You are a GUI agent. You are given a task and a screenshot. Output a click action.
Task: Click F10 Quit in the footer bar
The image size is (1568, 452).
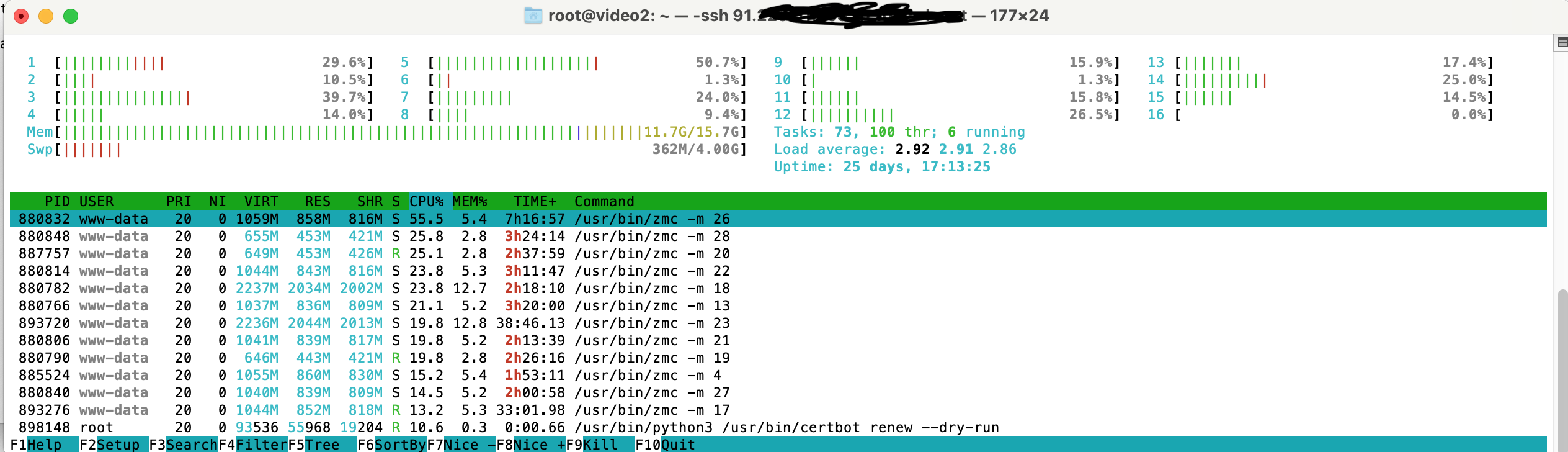[x=665, y=445]
